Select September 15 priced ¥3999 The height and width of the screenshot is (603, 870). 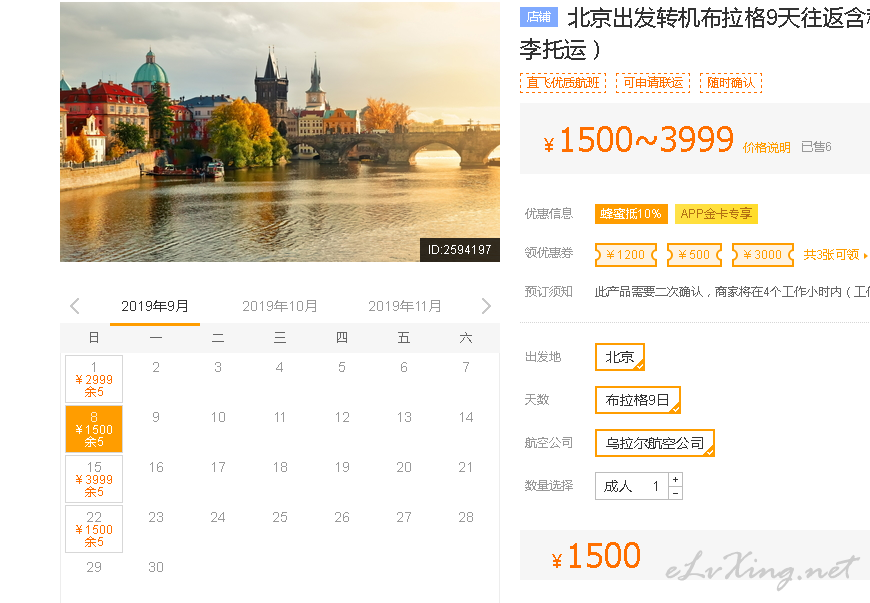pos(94,479)
